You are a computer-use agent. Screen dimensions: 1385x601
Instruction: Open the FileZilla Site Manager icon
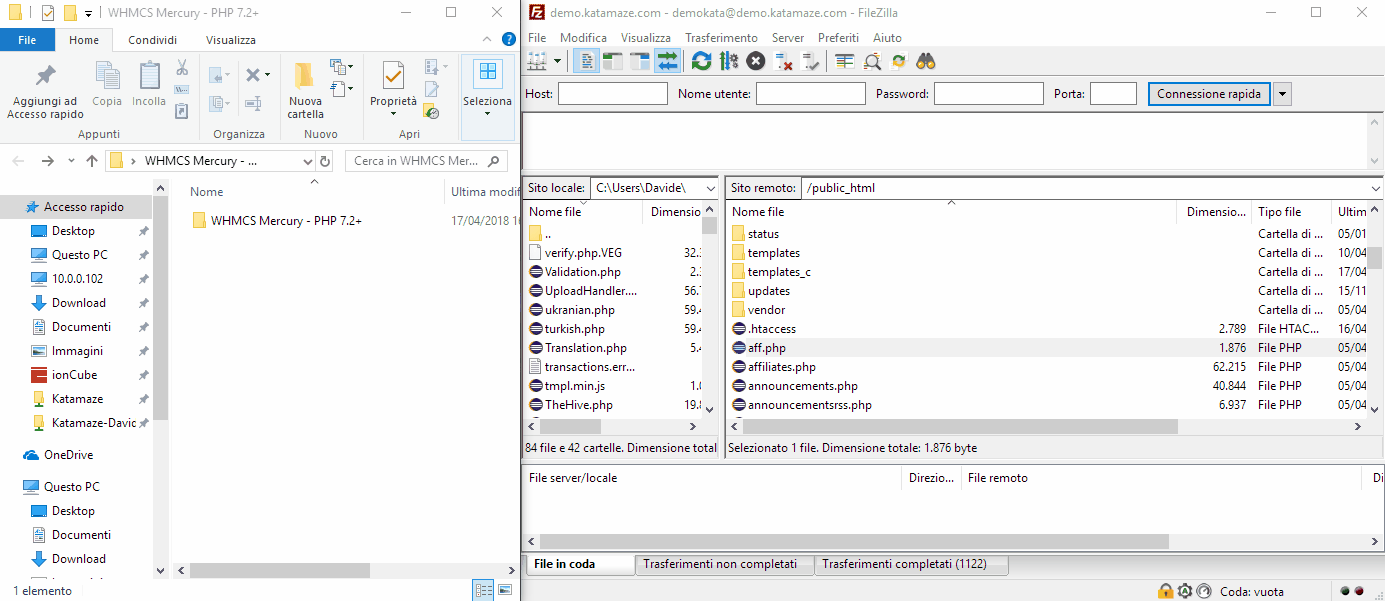click(537, 61)
